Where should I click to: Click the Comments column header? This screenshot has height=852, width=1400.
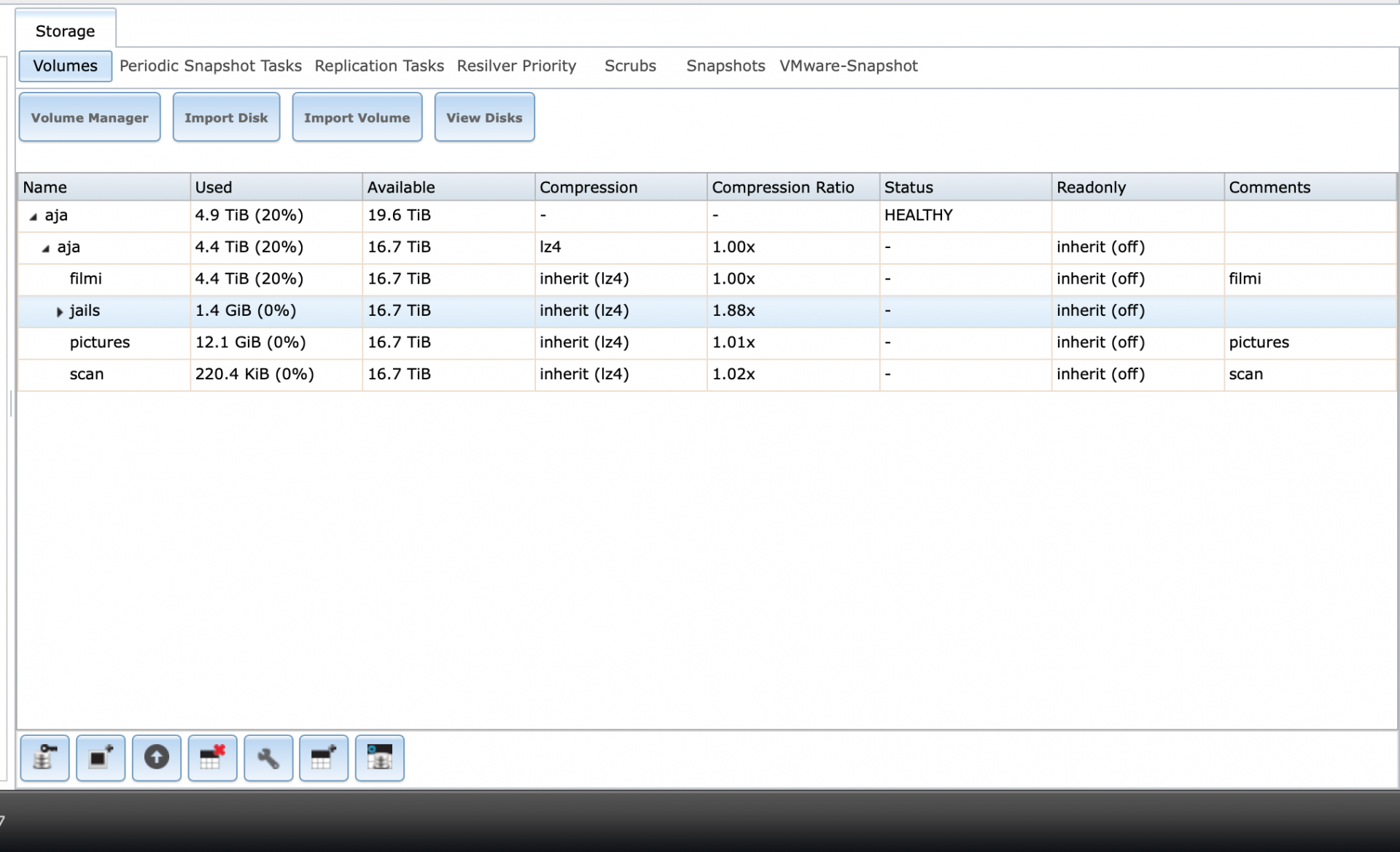[1310, 187]
